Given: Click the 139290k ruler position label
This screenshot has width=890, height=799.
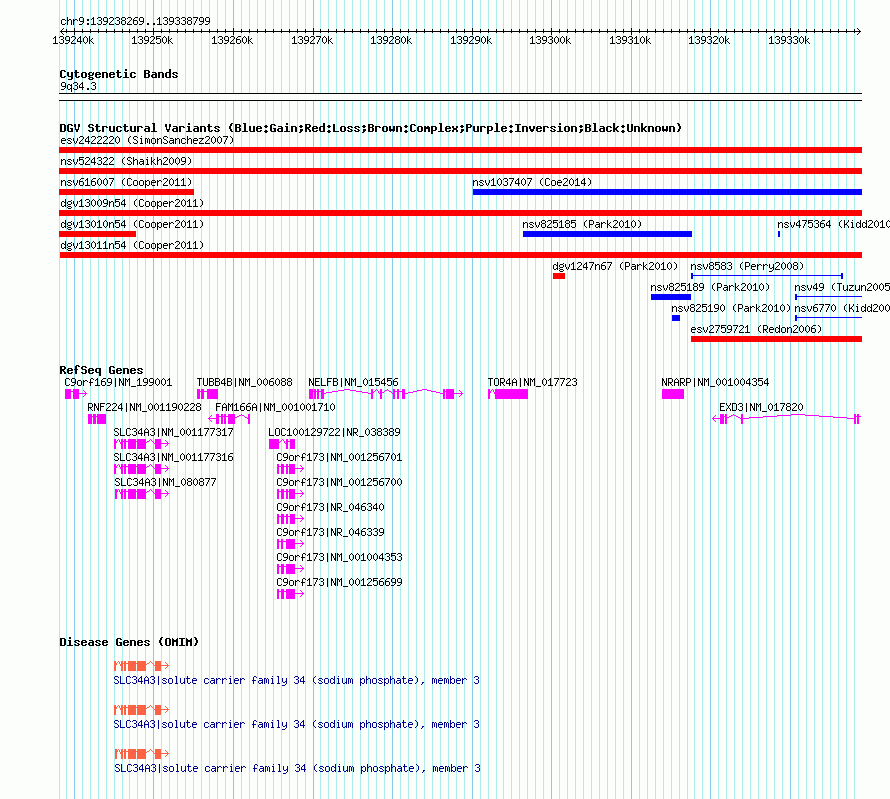Looking at the screenshot, I should 471,40.
